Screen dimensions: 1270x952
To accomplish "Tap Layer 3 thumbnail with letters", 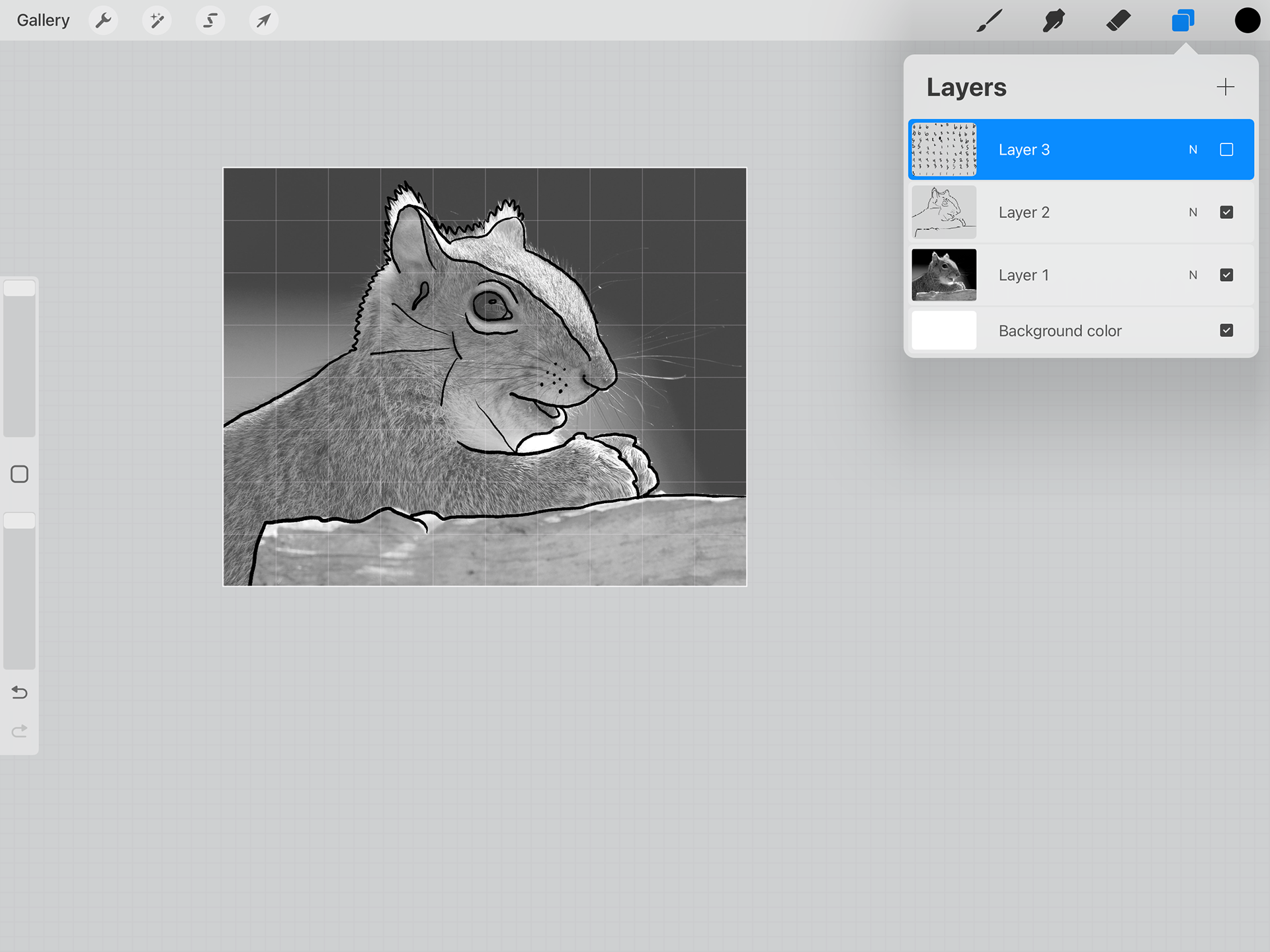I will (944, 149).
